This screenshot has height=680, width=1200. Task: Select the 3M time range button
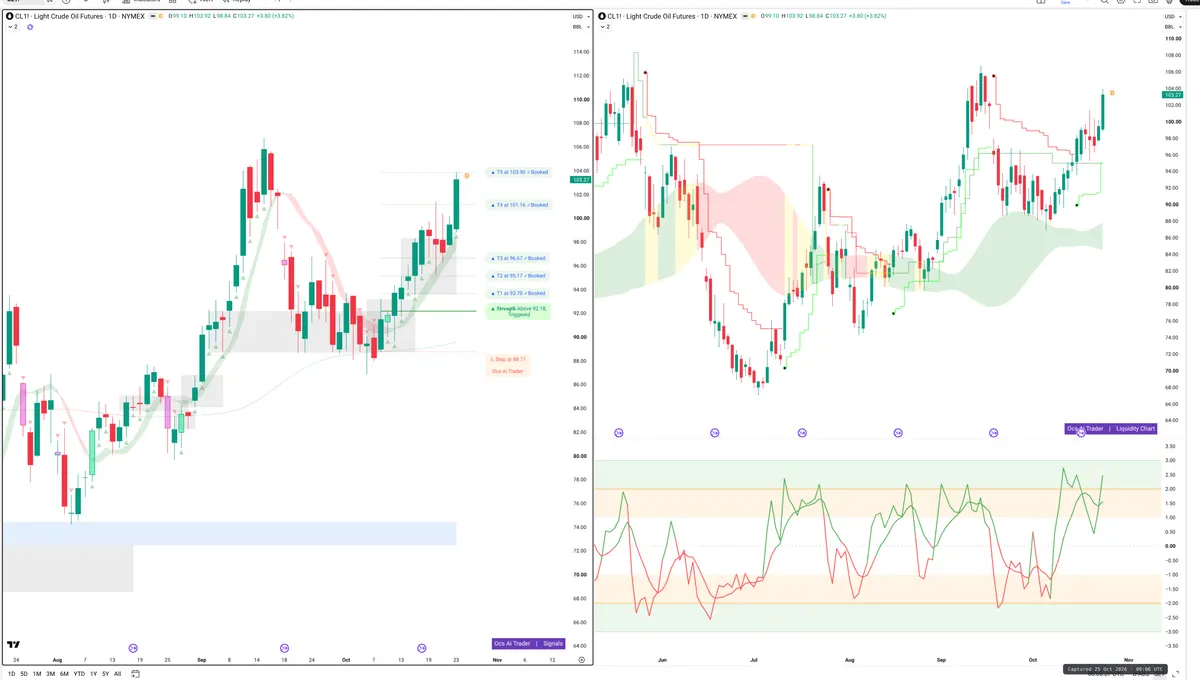pos(50,674)
